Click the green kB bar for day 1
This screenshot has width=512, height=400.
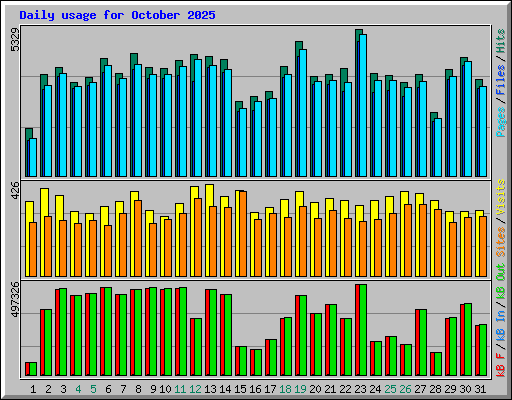click(x=33, y=369)
